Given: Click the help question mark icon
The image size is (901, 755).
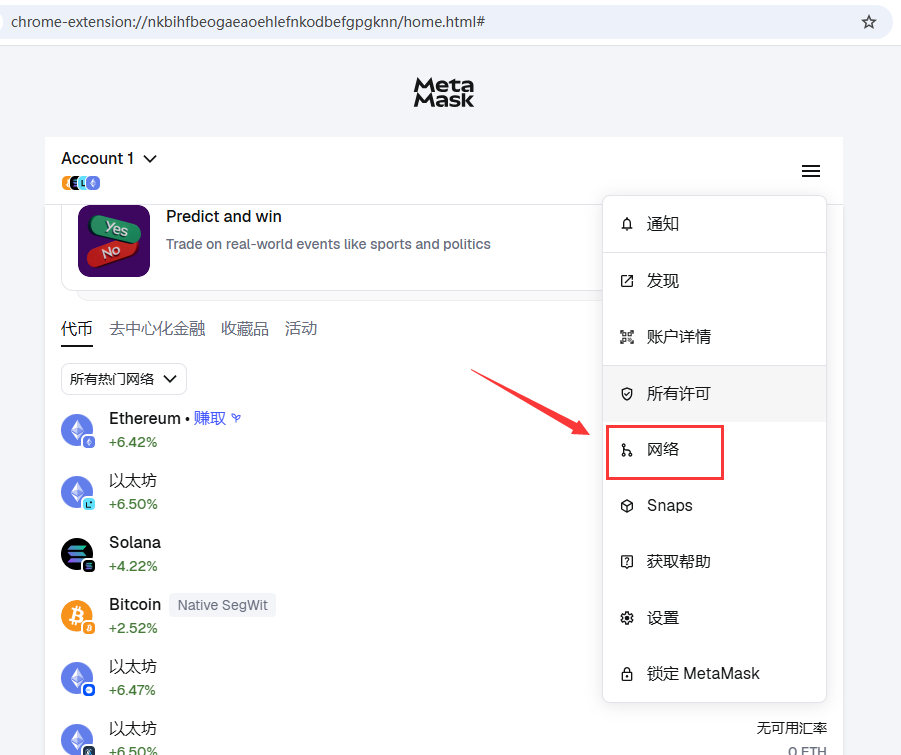Looking at the screenshot, I should [x=627, y=561].
